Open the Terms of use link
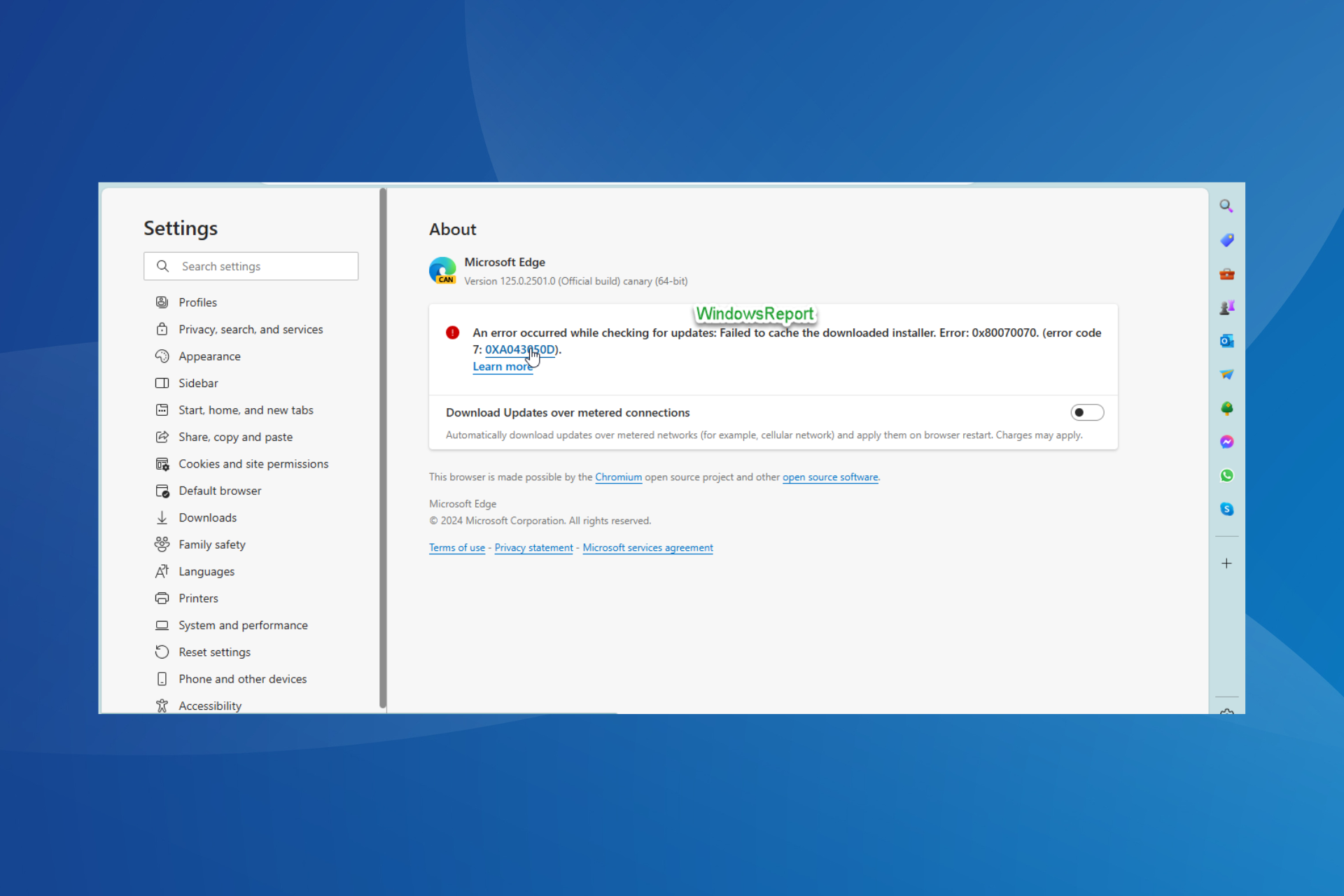The width and height of the screenshot is (1344, 896). pos(457,548)
